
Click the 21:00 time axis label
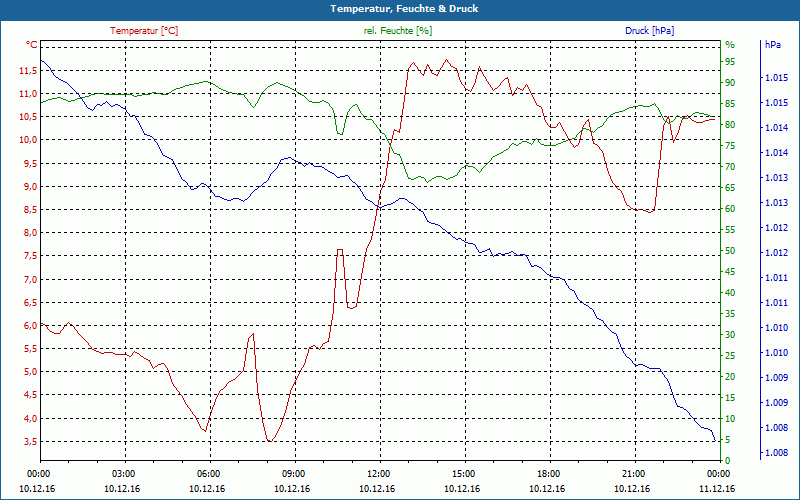(636, 473)
